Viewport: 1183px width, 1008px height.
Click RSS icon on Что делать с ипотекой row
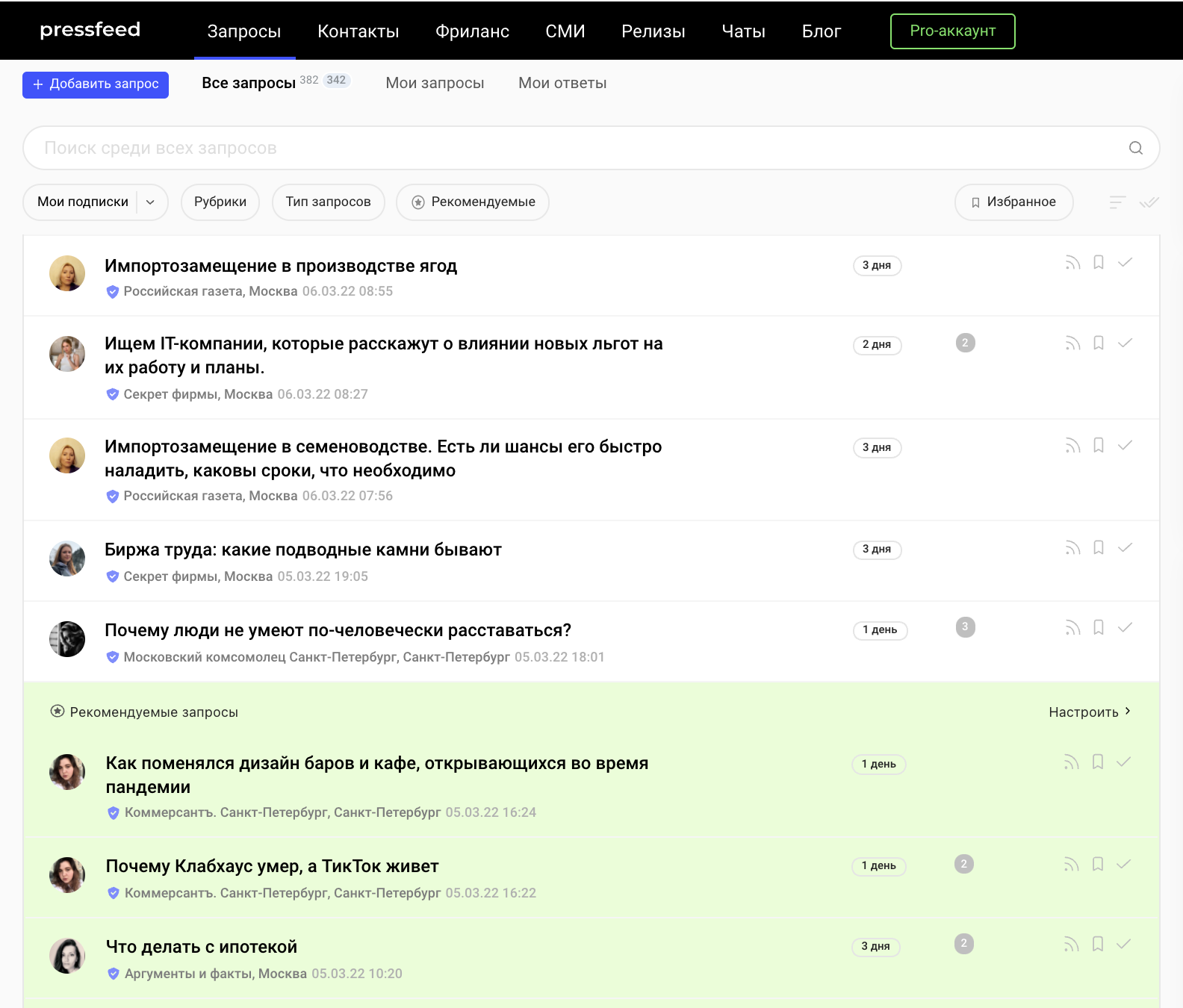(1071, 945)
